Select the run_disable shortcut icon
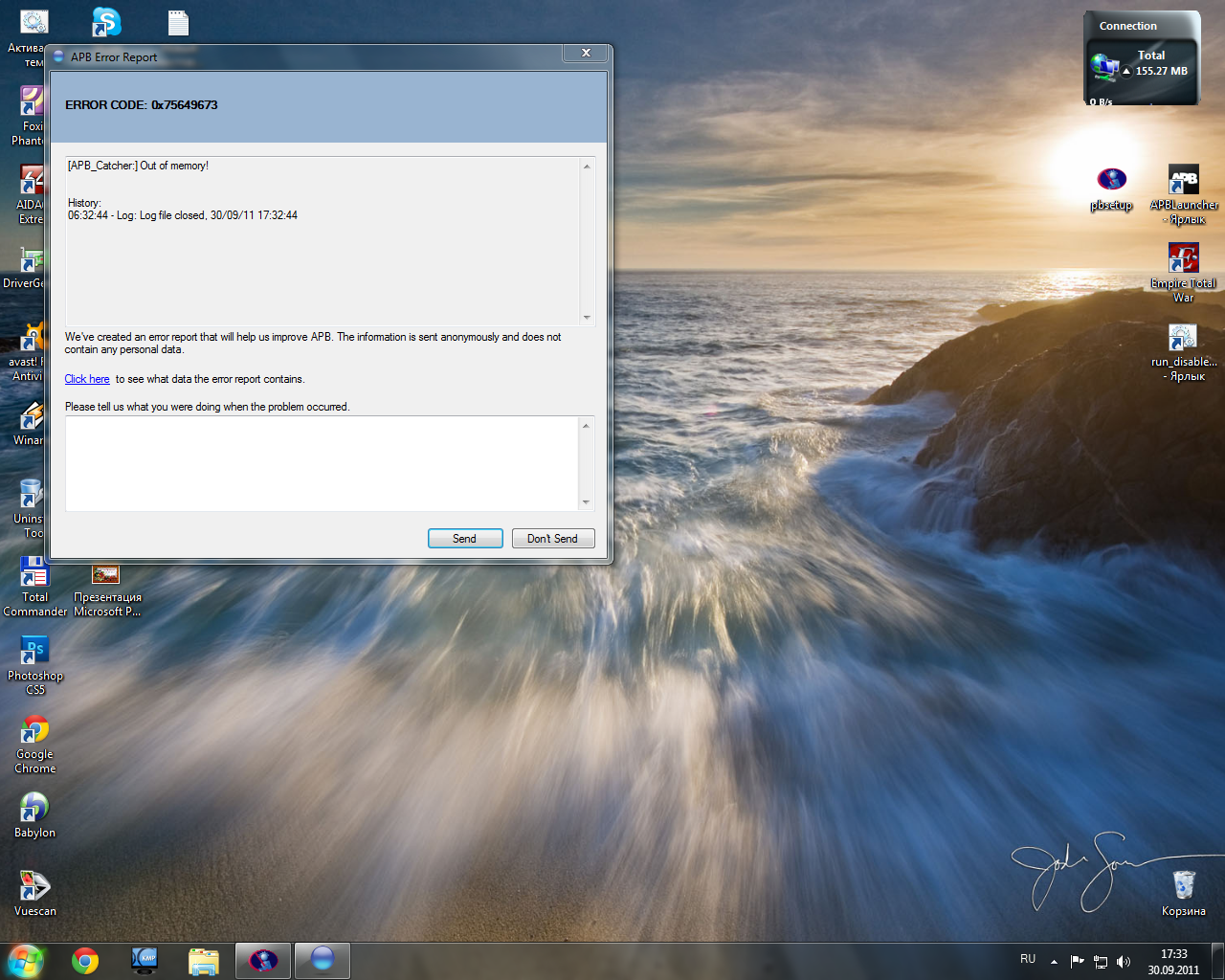The width and height of the screenshot is (1225, 980). (x=1184, y=338)
